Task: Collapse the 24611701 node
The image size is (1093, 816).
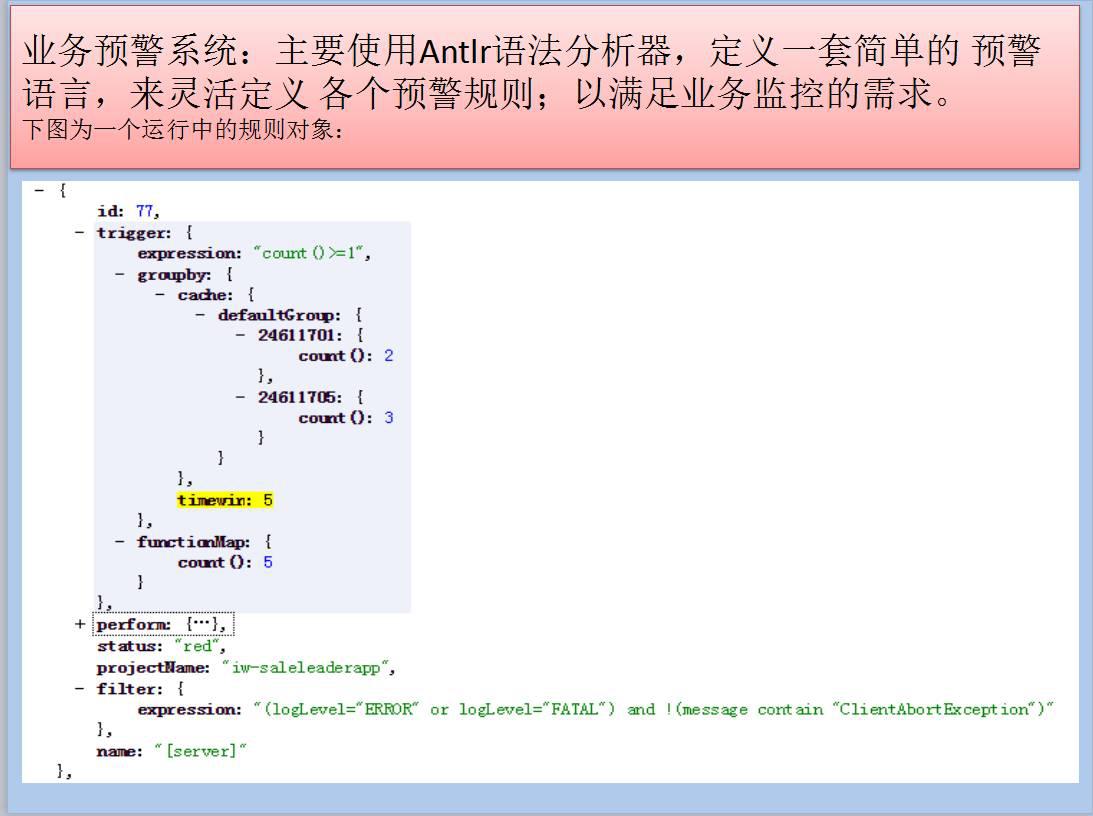Action: click(x=240, y=335)
